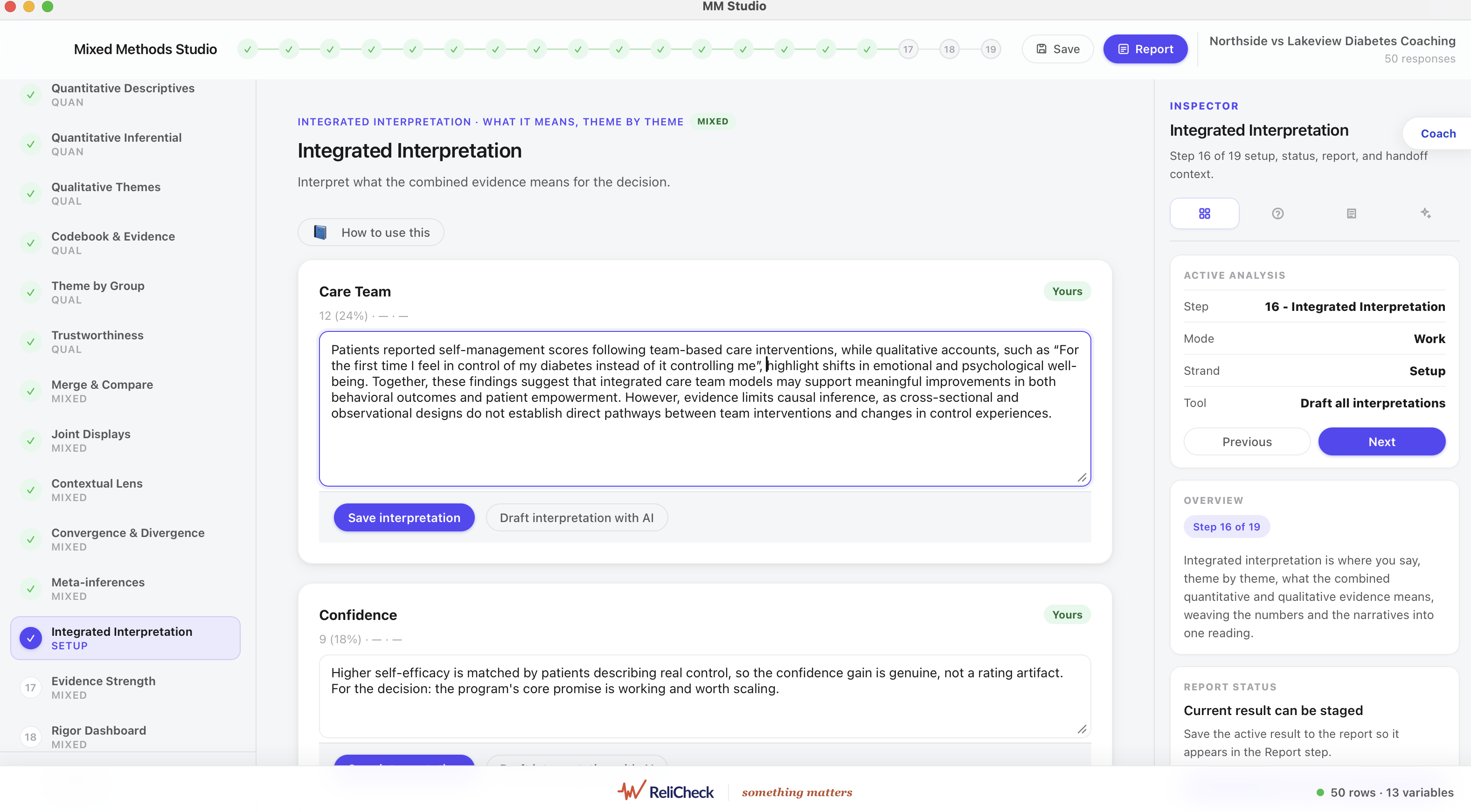Open the Evidence Strength step
This screenshot has height=812, width=1471.
pyautogui.click(x=125, y=688)
